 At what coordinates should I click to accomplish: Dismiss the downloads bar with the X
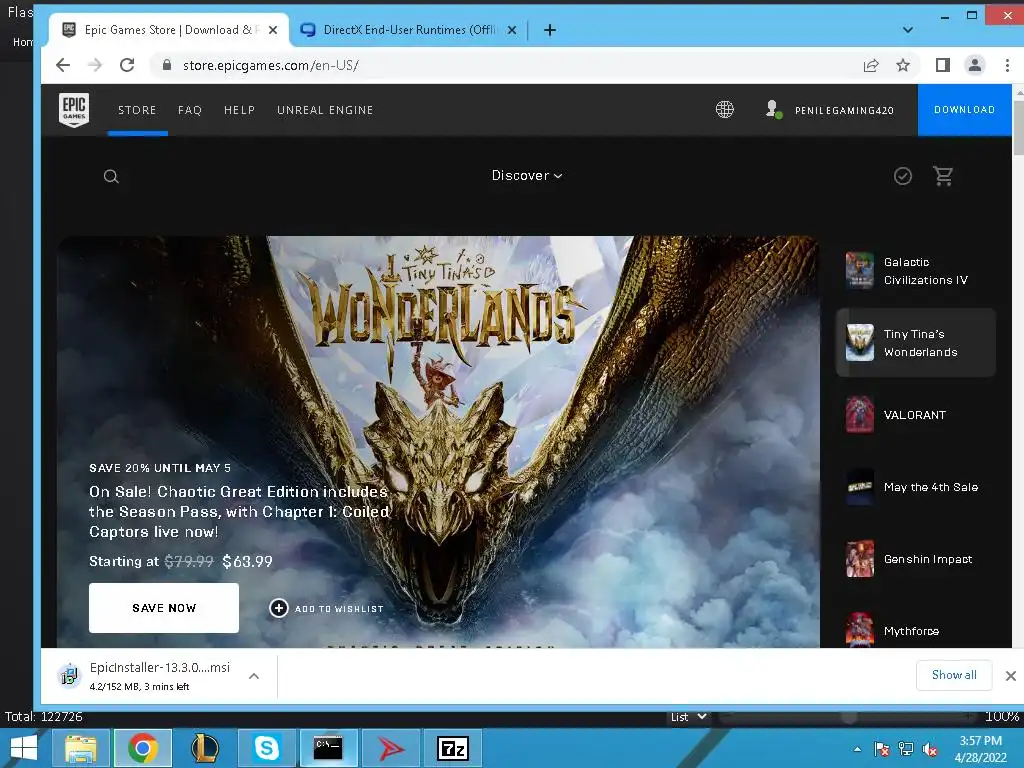pos(1010,676)
